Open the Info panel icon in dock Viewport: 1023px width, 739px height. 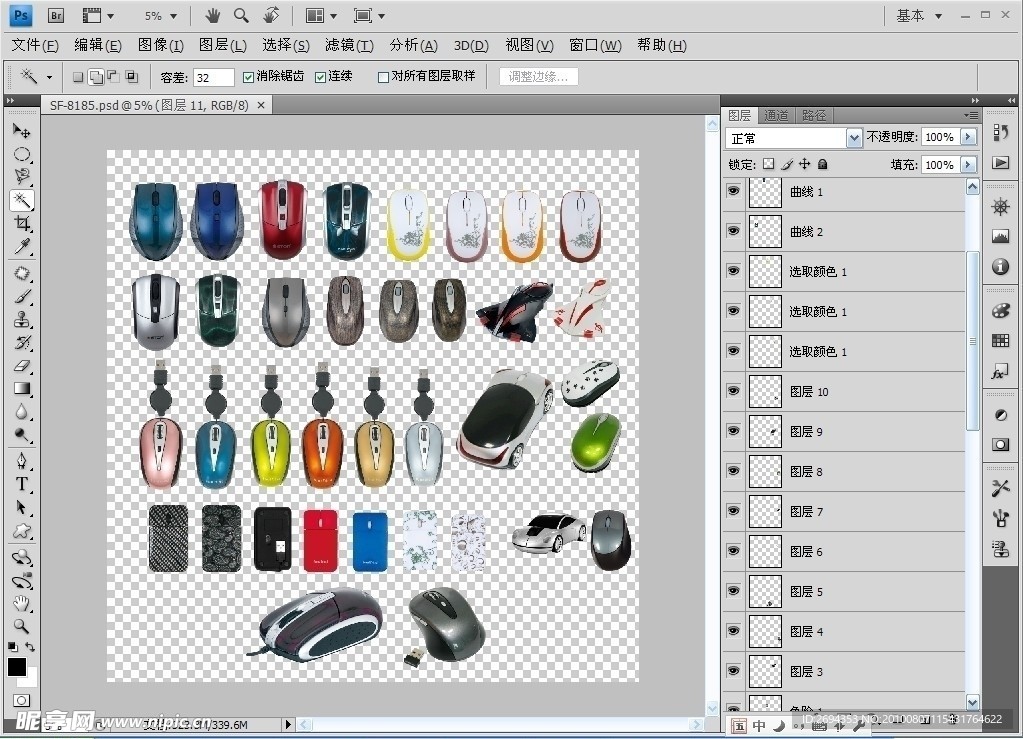click(x=1000, y=266)
